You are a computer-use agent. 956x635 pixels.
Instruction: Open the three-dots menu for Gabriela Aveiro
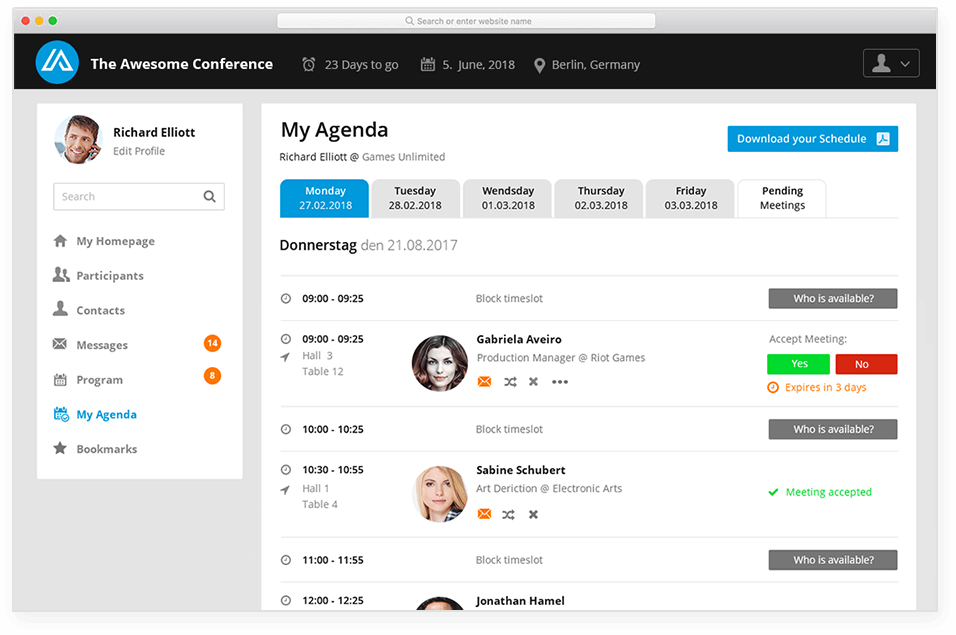[560, 382]
